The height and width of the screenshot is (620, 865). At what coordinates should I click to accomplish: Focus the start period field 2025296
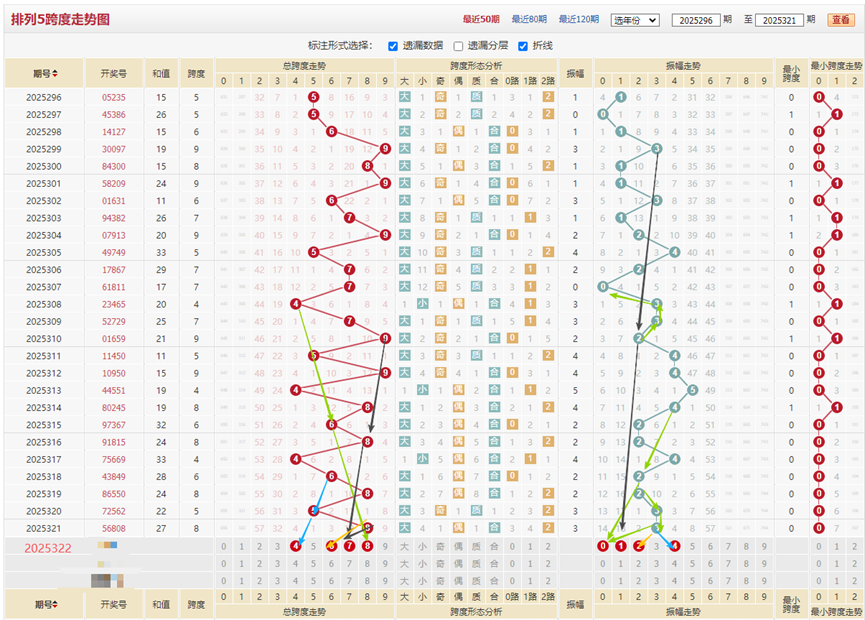(x=696, y=20)
